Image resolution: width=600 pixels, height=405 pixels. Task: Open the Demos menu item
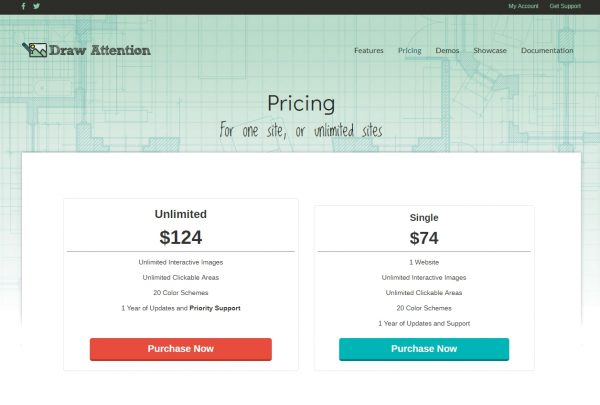point(447,50)
